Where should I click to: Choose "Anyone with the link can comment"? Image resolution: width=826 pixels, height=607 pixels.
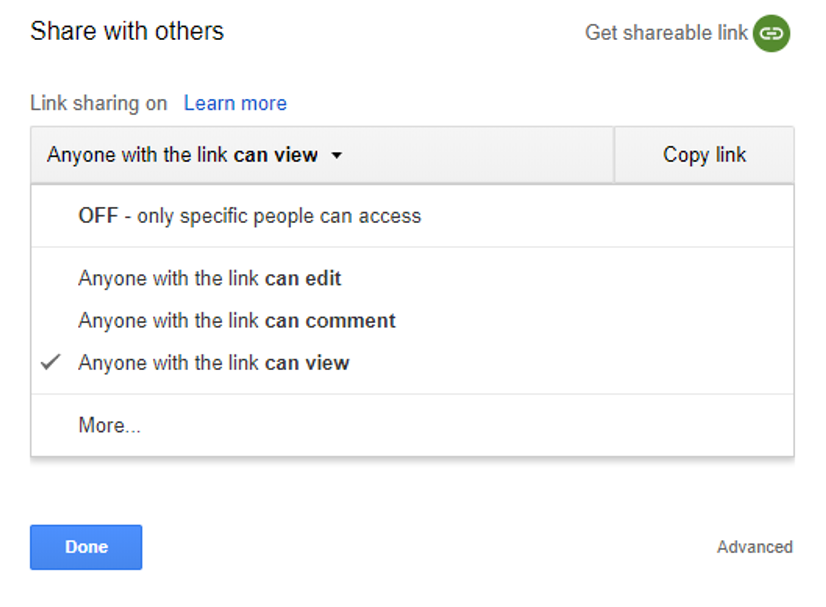(237, 321)
